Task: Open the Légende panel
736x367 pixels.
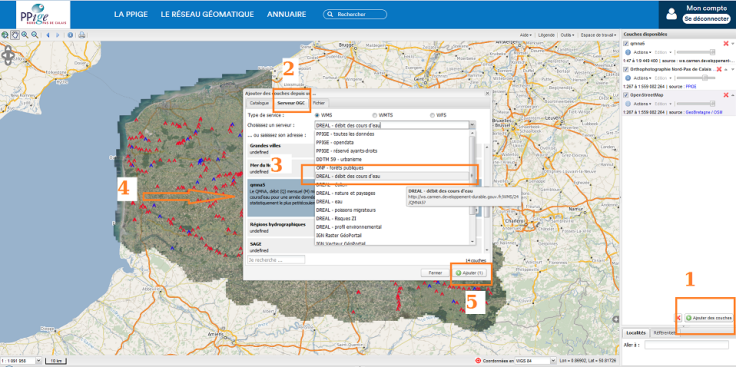Action: click(x=546, y=35)
